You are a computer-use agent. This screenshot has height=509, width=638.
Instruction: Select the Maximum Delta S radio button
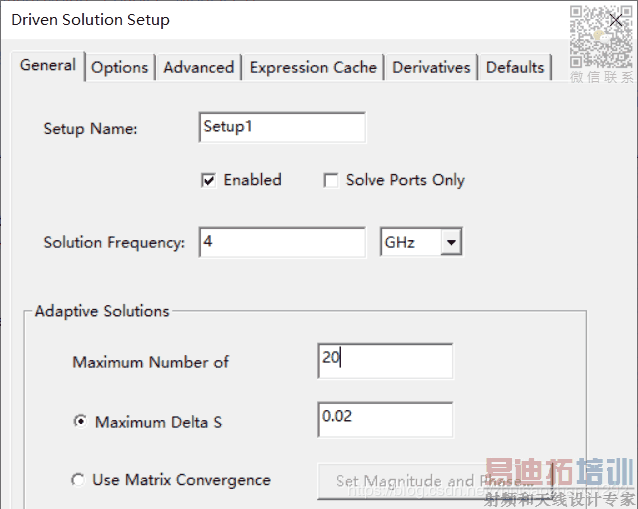tap(79, 422)
